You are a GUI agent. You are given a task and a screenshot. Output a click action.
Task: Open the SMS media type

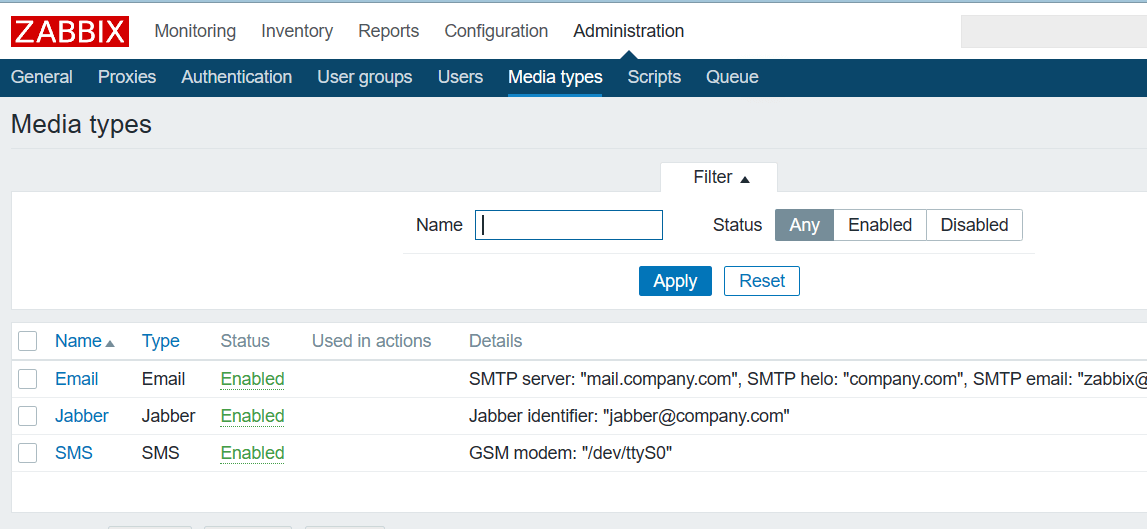click(74, 453)
